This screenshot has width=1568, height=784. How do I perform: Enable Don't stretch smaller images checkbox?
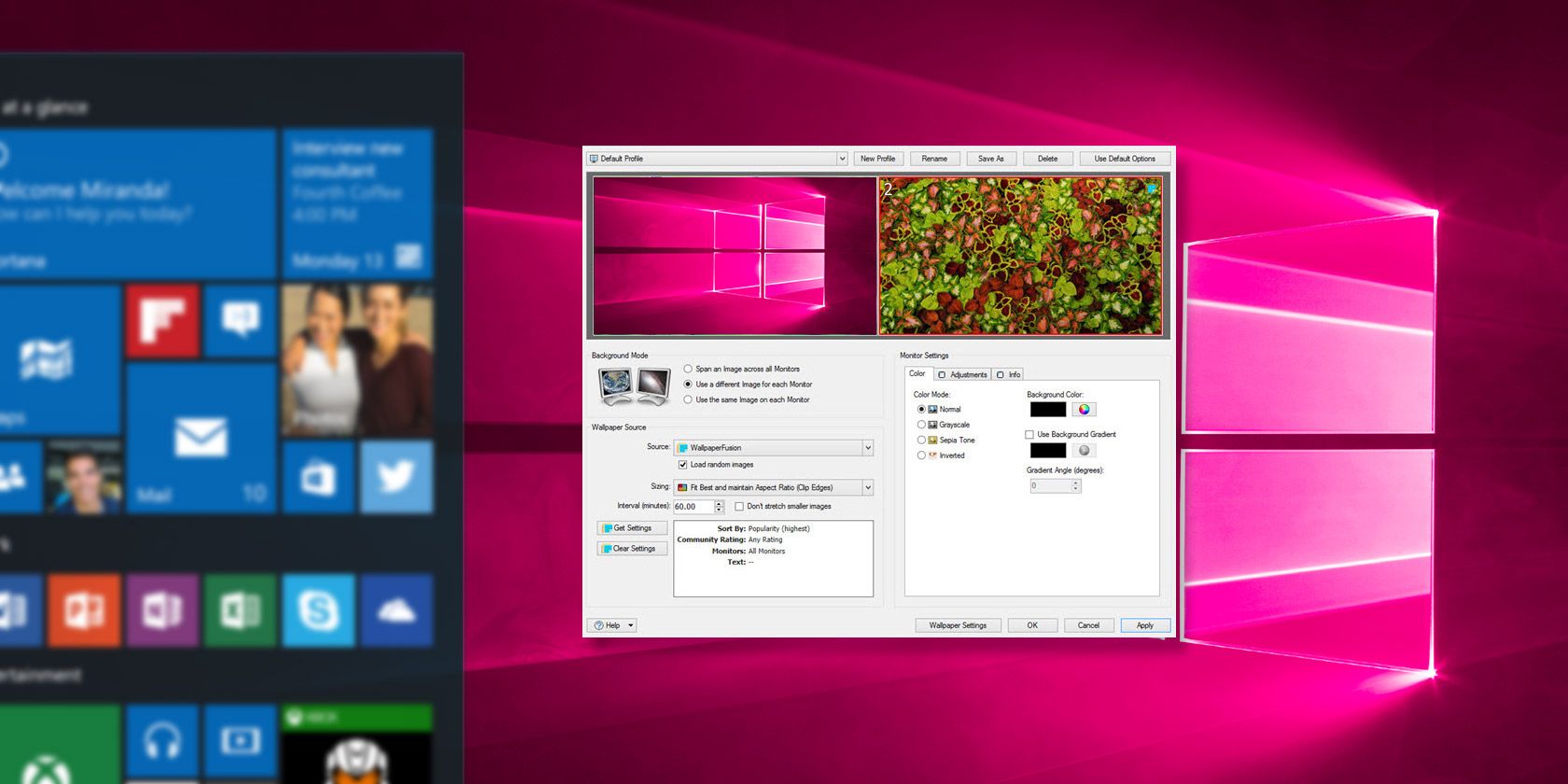tap(739, 507)
